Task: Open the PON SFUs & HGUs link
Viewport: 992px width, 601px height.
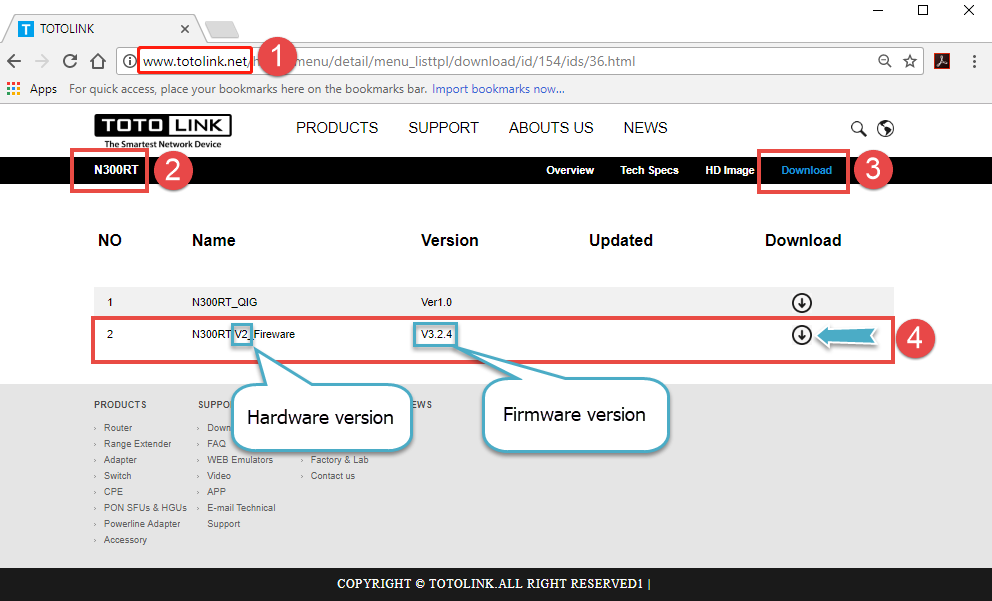Action: (x=146, y=507)
